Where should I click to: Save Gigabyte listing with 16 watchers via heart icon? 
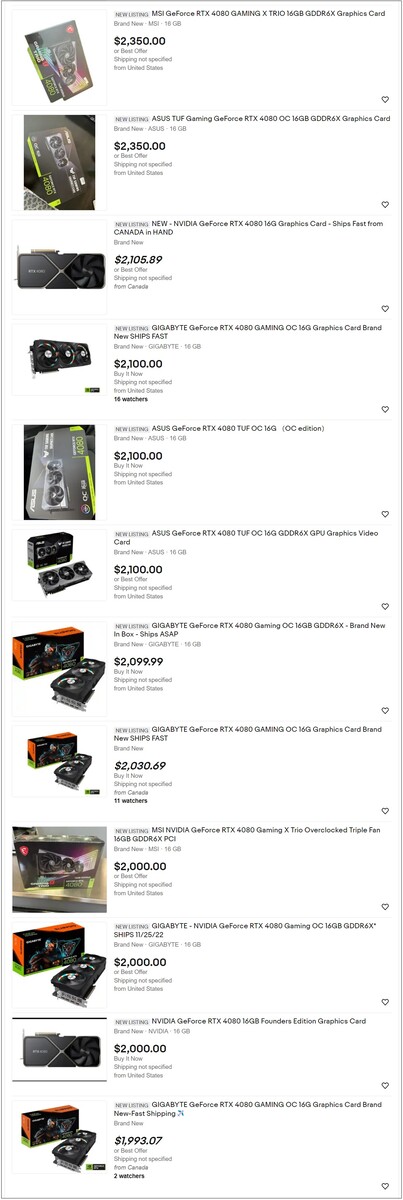click(x=385, y=409)
